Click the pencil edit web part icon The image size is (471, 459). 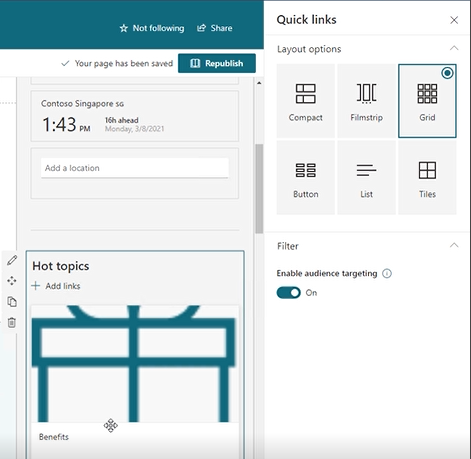(x=12, y=260)
